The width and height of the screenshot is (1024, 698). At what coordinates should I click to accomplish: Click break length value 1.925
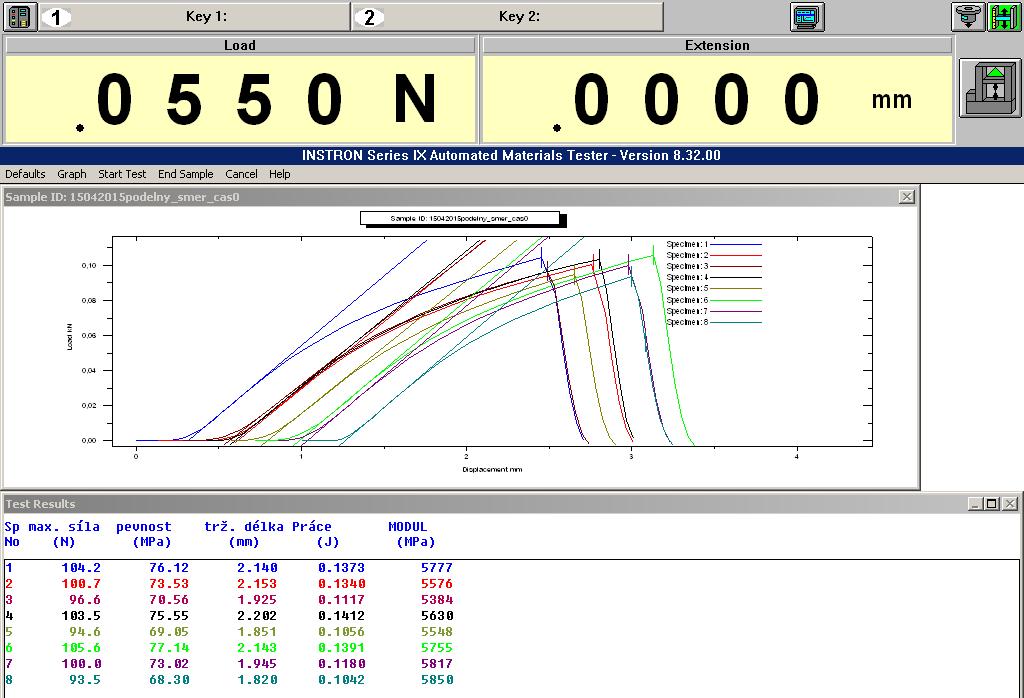click(x=257, y=600)
